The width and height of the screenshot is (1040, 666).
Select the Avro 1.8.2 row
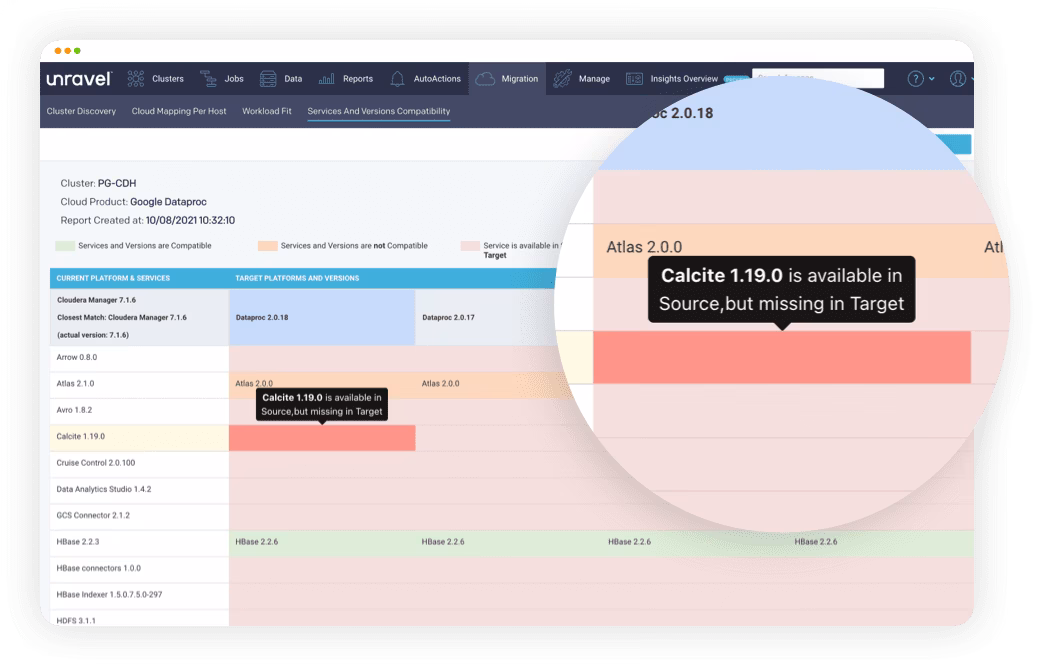click(x=139, y=411)
